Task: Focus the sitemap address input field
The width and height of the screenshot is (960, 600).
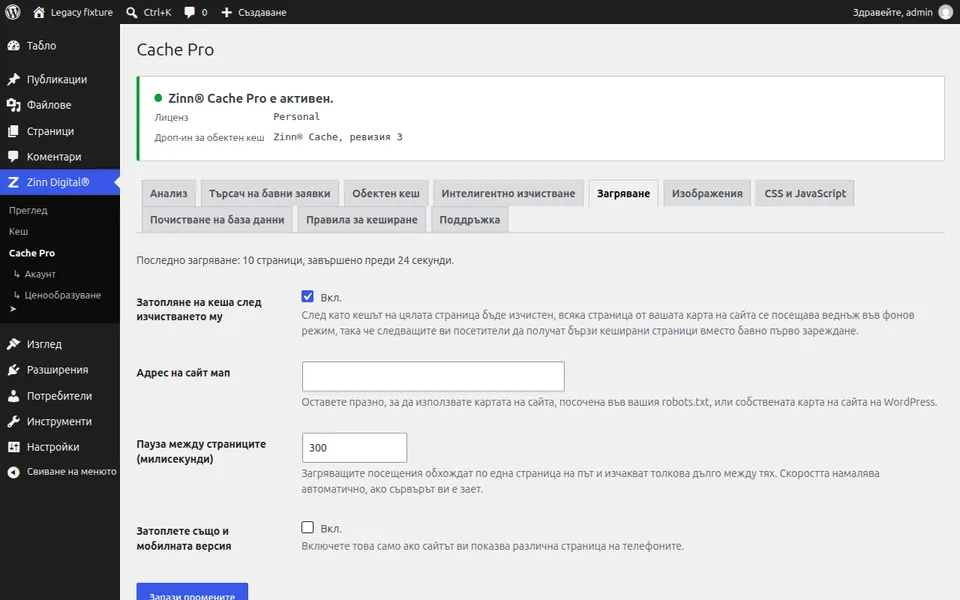Action: pos(433,376)
